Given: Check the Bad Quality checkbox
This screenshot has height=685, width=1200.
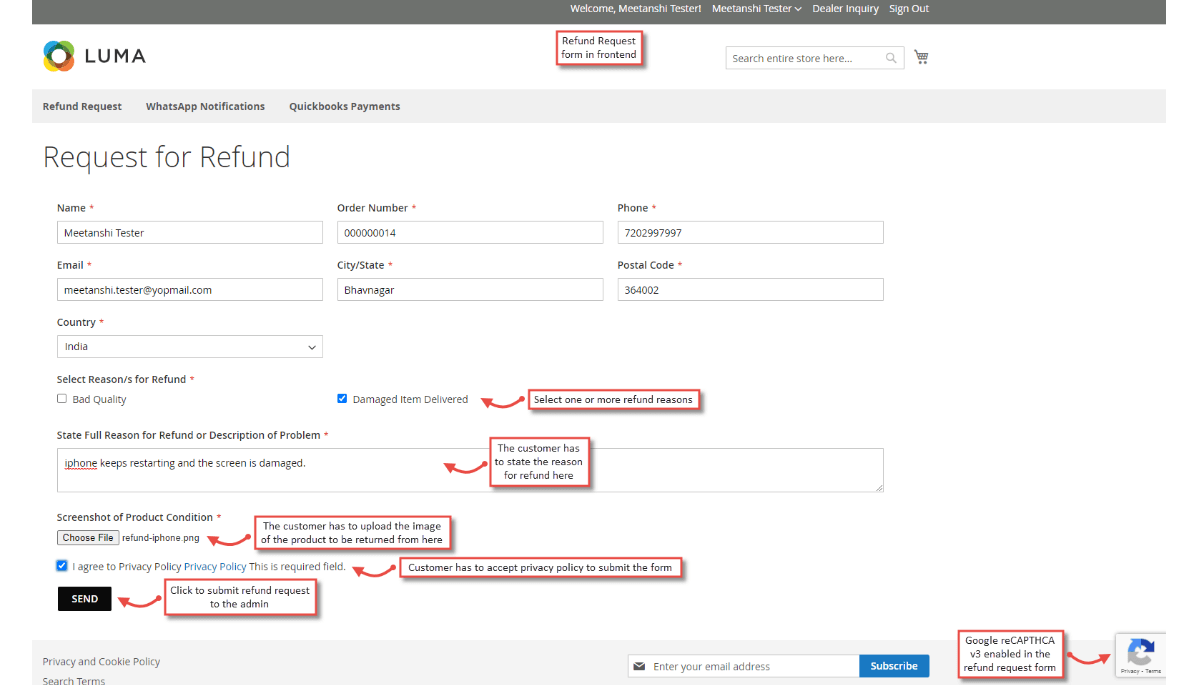Looking at the screenshot, I should pos(63,399).
